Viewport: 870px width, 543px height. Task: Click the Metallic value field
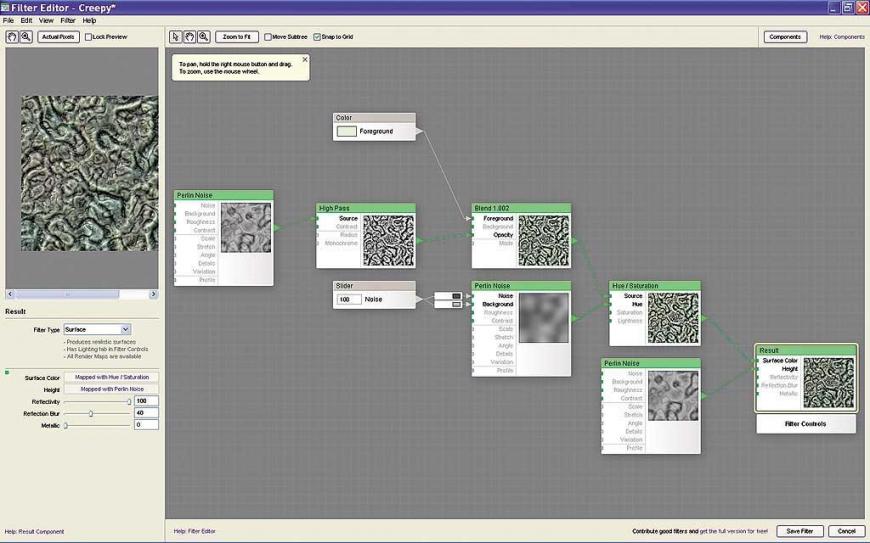[146, 425]
